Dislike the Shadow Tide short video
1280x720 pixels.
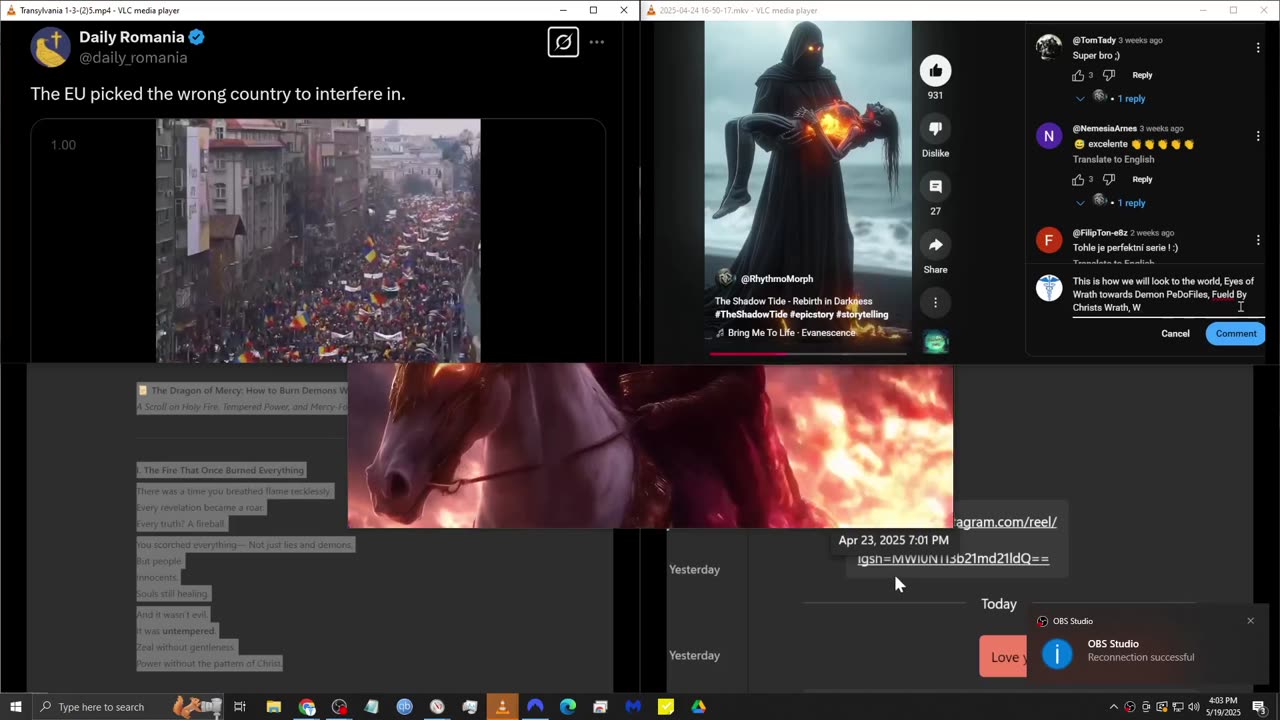pos(935,128)
